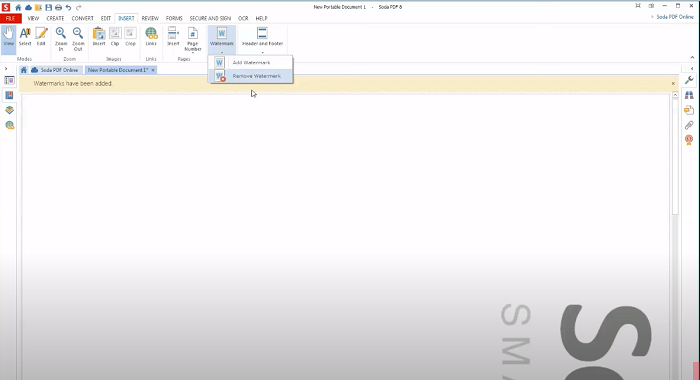Open Header and Footer dropdown
700x380 pixels.
(262, 39)
